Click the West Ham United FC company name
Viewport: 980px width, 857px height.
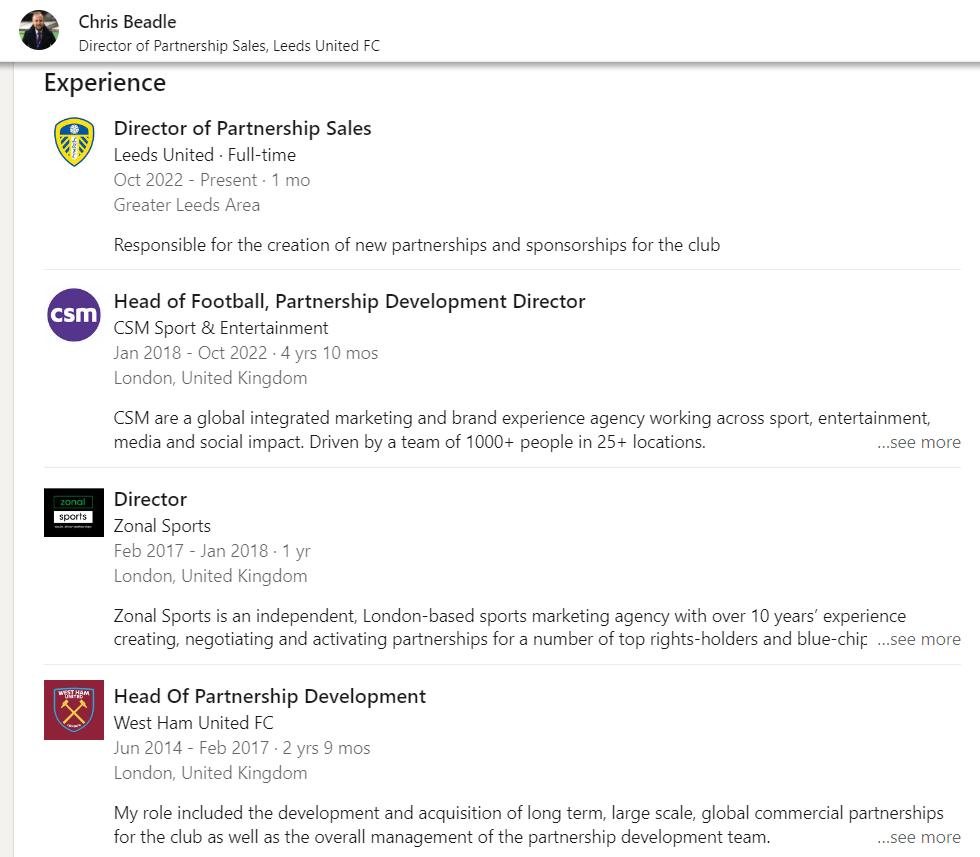point(194,723)
